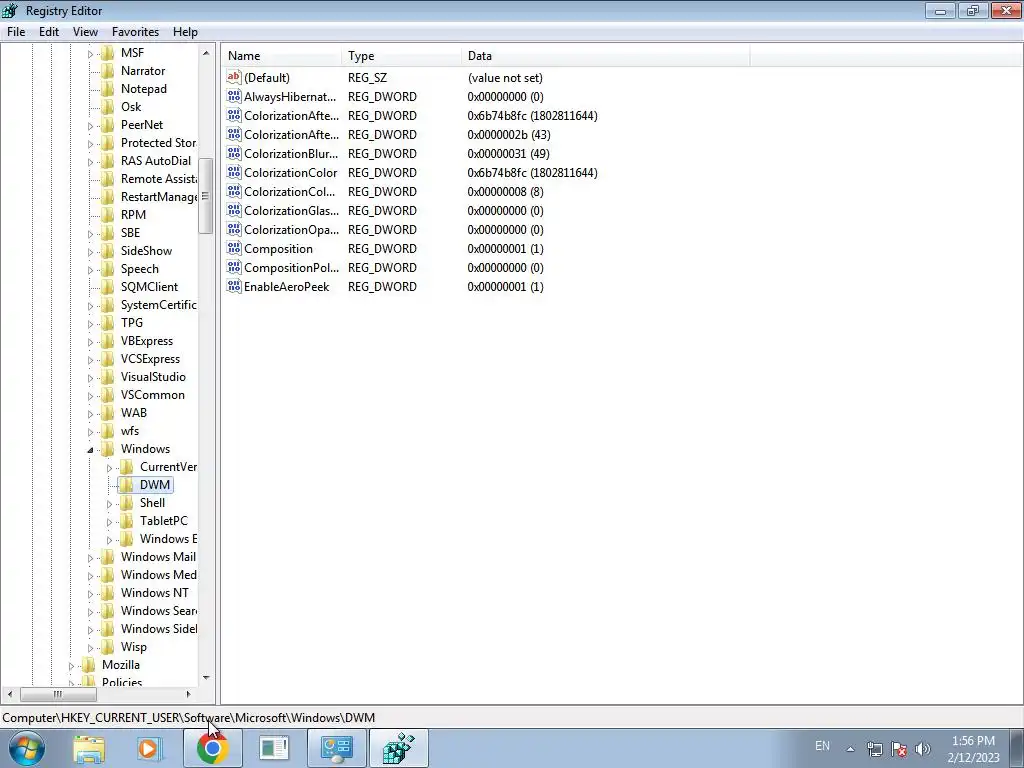Click the DWM folder icon
Viewport: 1024px width, 768px height.
click(127, 485)
